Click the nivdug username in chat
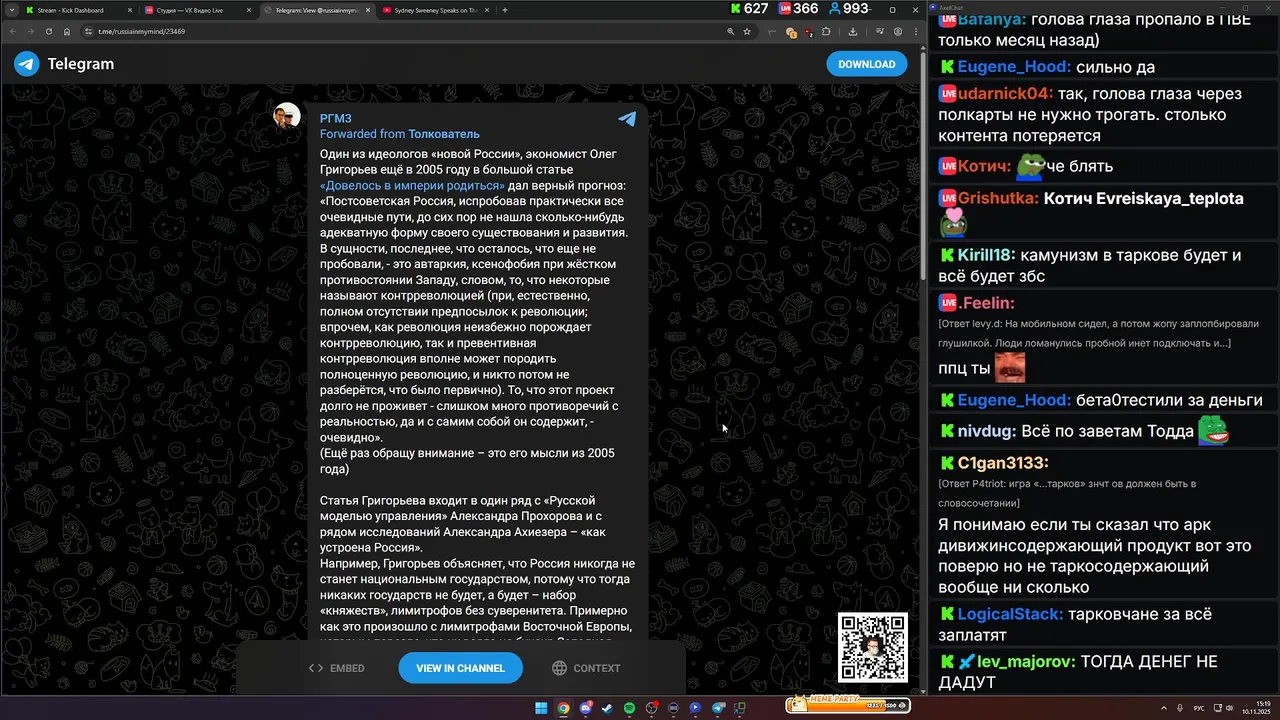The width and height of the screenshot is (1280, 720). click(986, 432)
